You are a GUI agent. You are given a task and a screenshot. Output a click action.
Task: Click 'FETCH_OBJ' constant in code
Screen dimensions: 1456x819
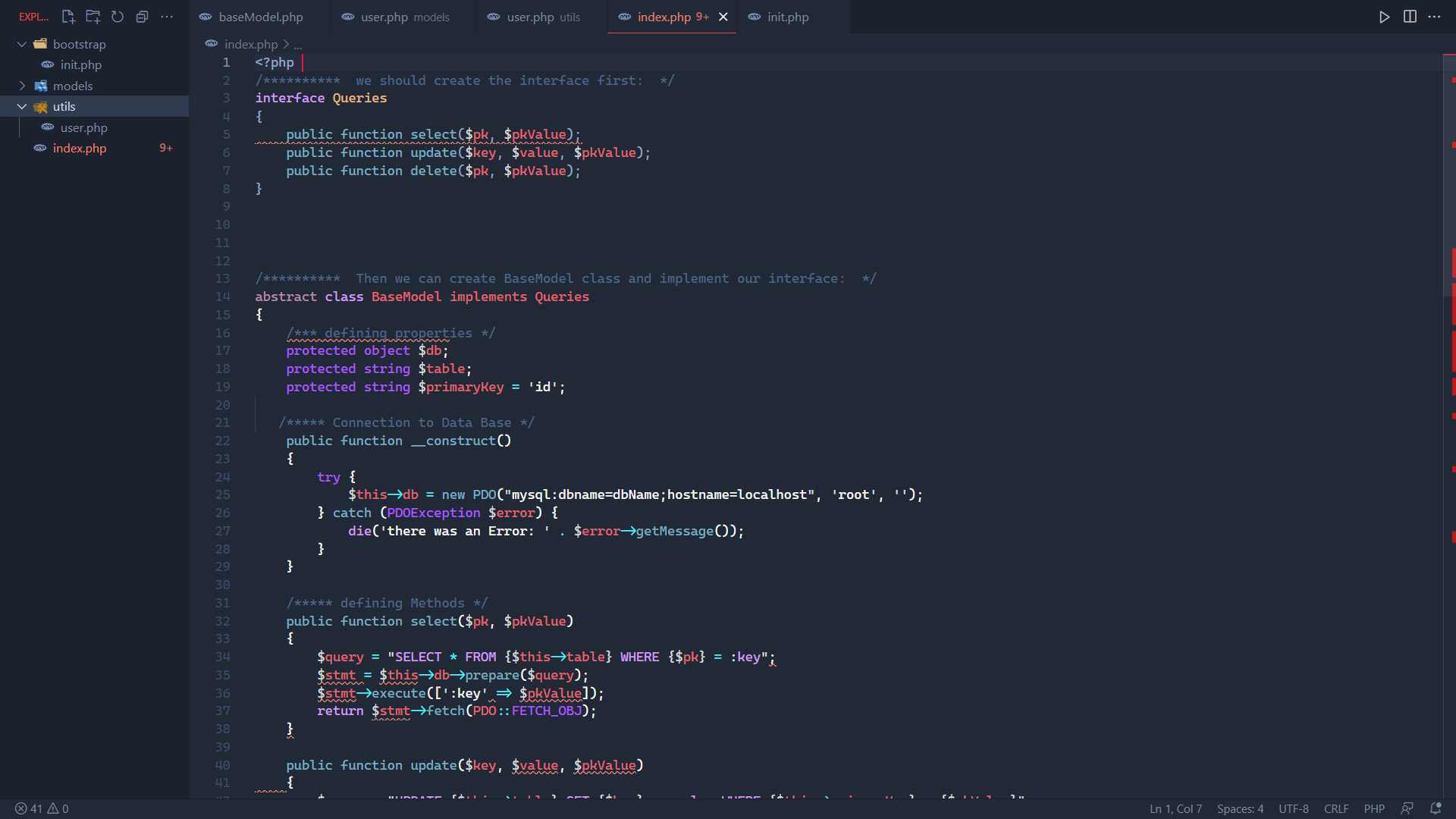[546, 711]
